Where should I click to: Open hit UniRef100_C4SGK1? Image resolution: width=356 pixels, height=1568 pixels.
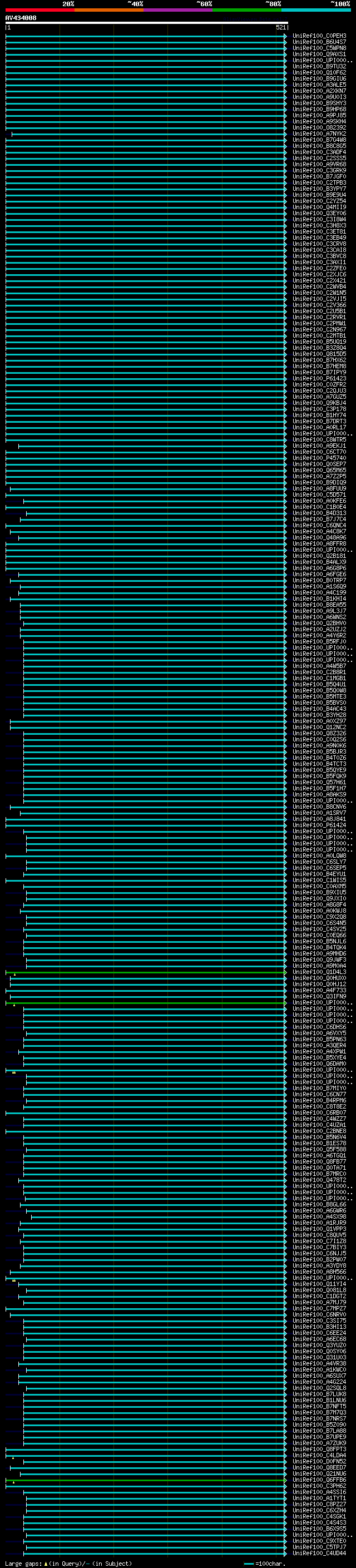coord(319,1517)
